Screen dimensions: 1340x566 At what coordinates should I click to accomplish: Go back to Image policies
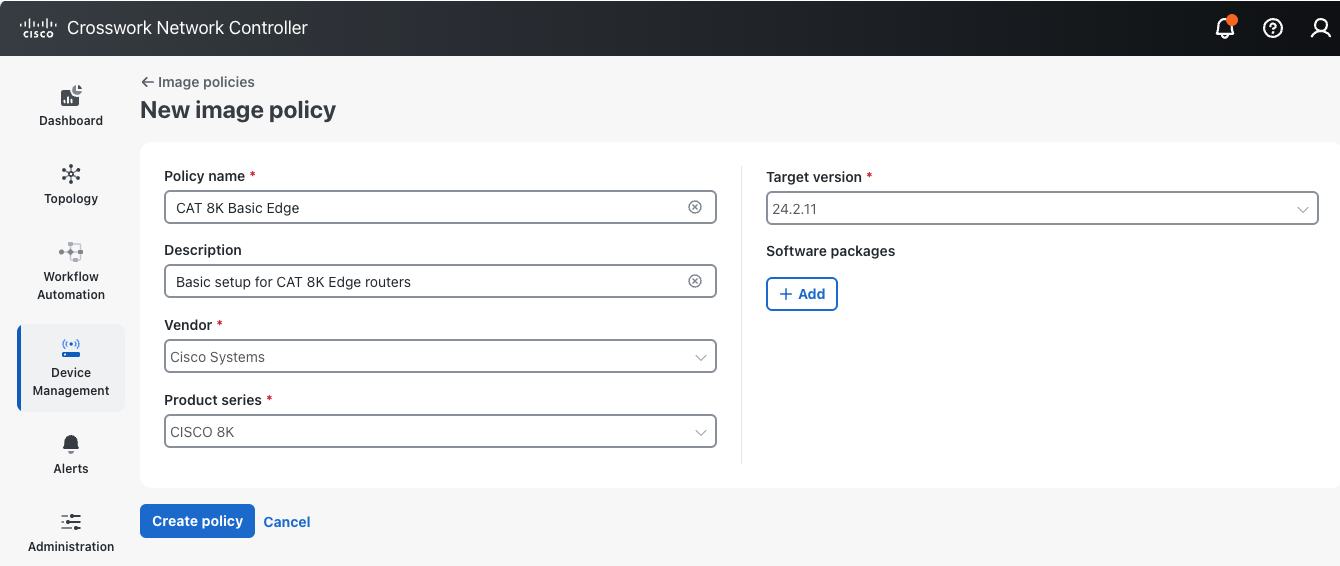pos(198,82)
